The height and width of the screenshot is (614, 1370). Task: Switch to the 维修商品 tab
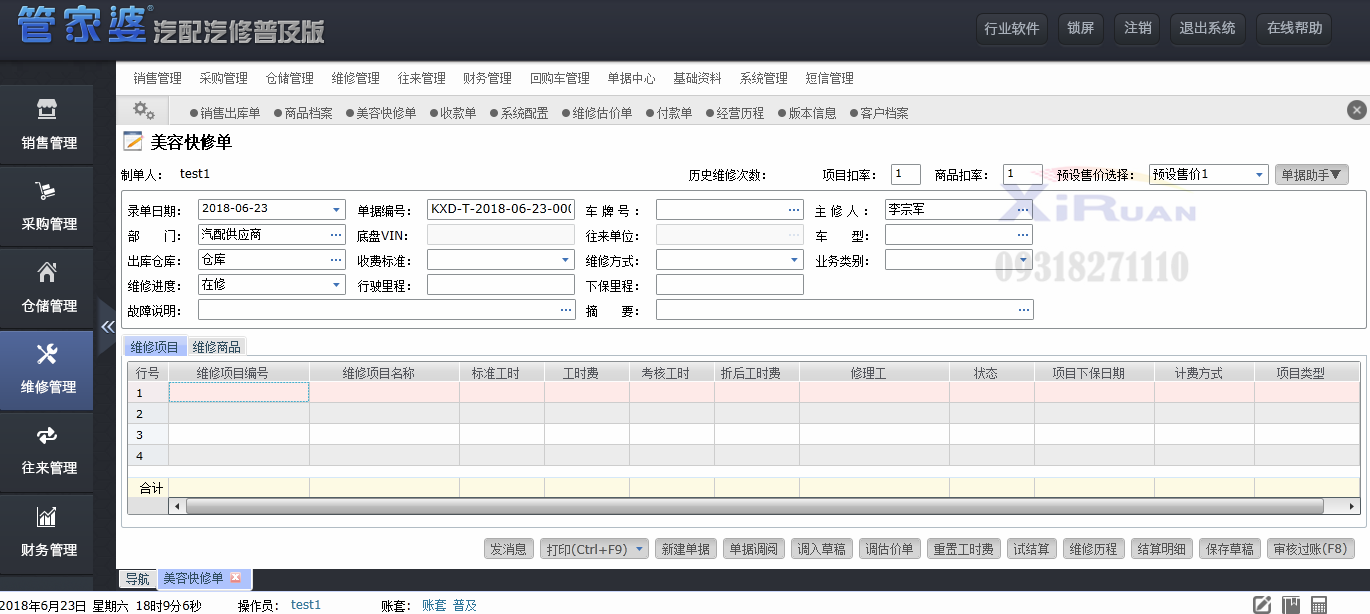click(x=216, y=347)
